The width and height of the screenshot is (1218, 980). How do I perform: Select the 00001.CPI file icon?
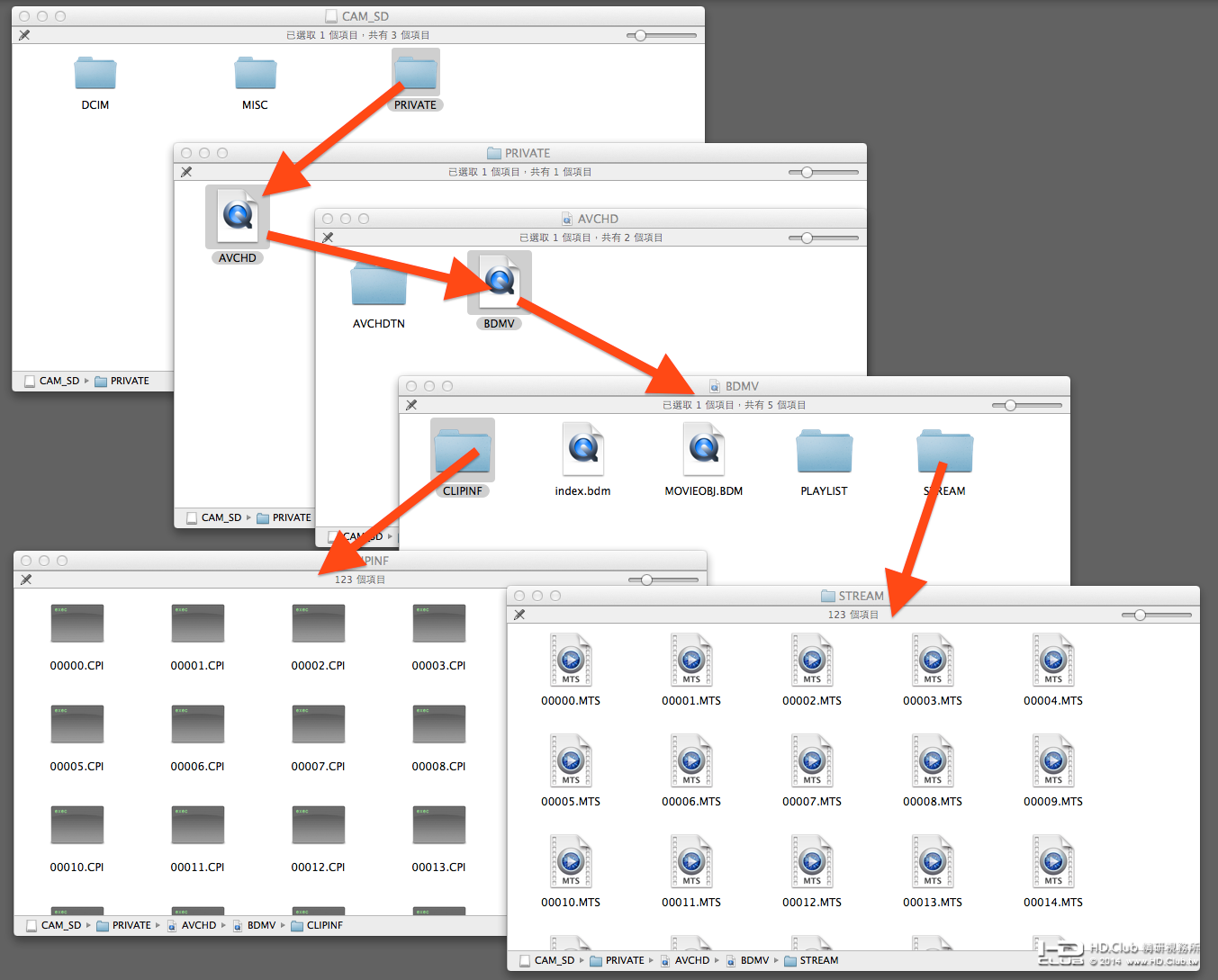198,623
